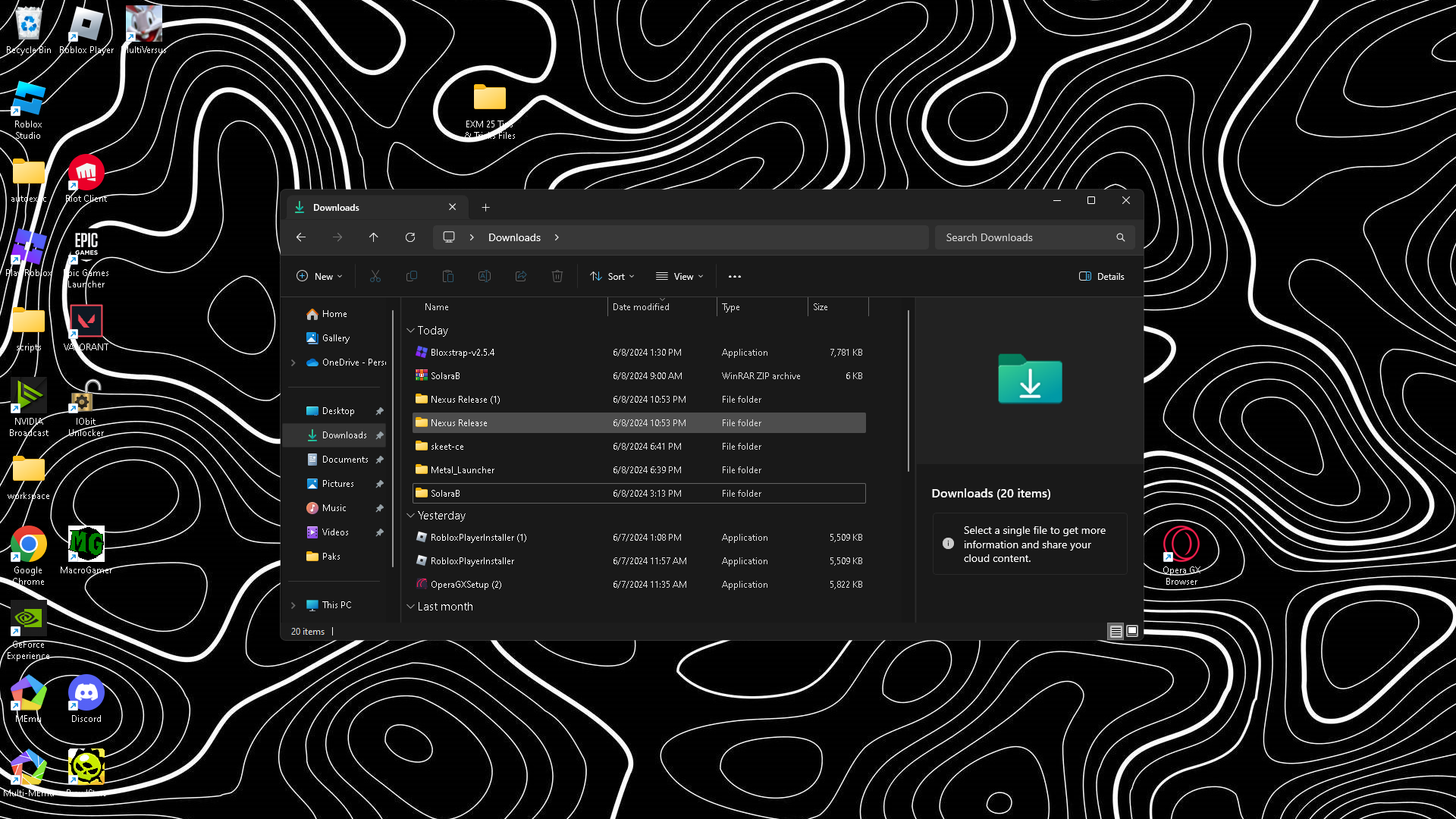Open the See more options ellipsis
The height and width of the screenshot is (819, 1456).
pos(734,277)
